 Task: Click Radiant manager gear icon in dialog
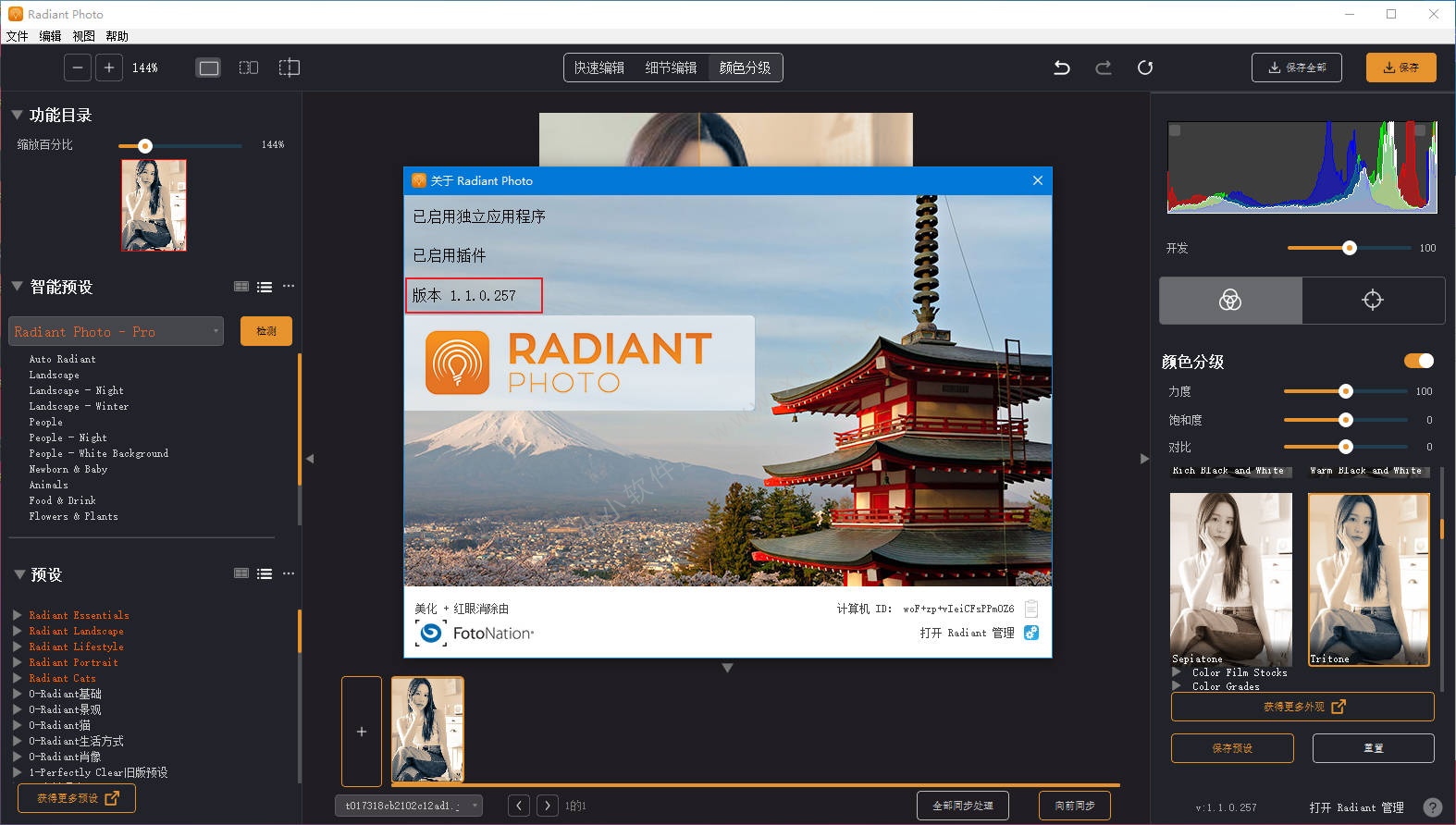[1031, 633]
